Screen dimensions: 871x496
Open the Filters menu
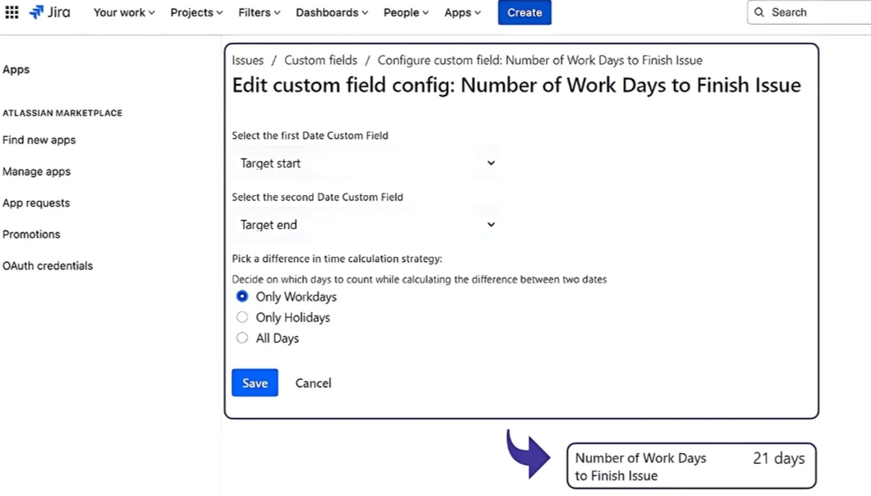coord(259,13)
